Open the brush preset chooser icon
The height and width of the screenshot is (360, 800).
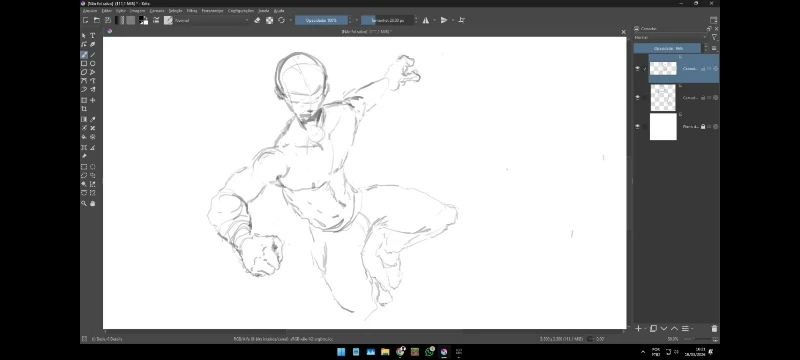click(x=168, y=20)
